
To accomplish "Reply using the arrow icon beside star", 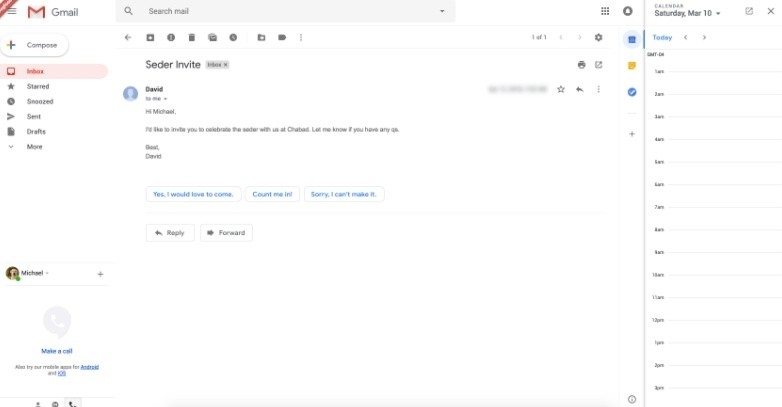I will point(579,89).
